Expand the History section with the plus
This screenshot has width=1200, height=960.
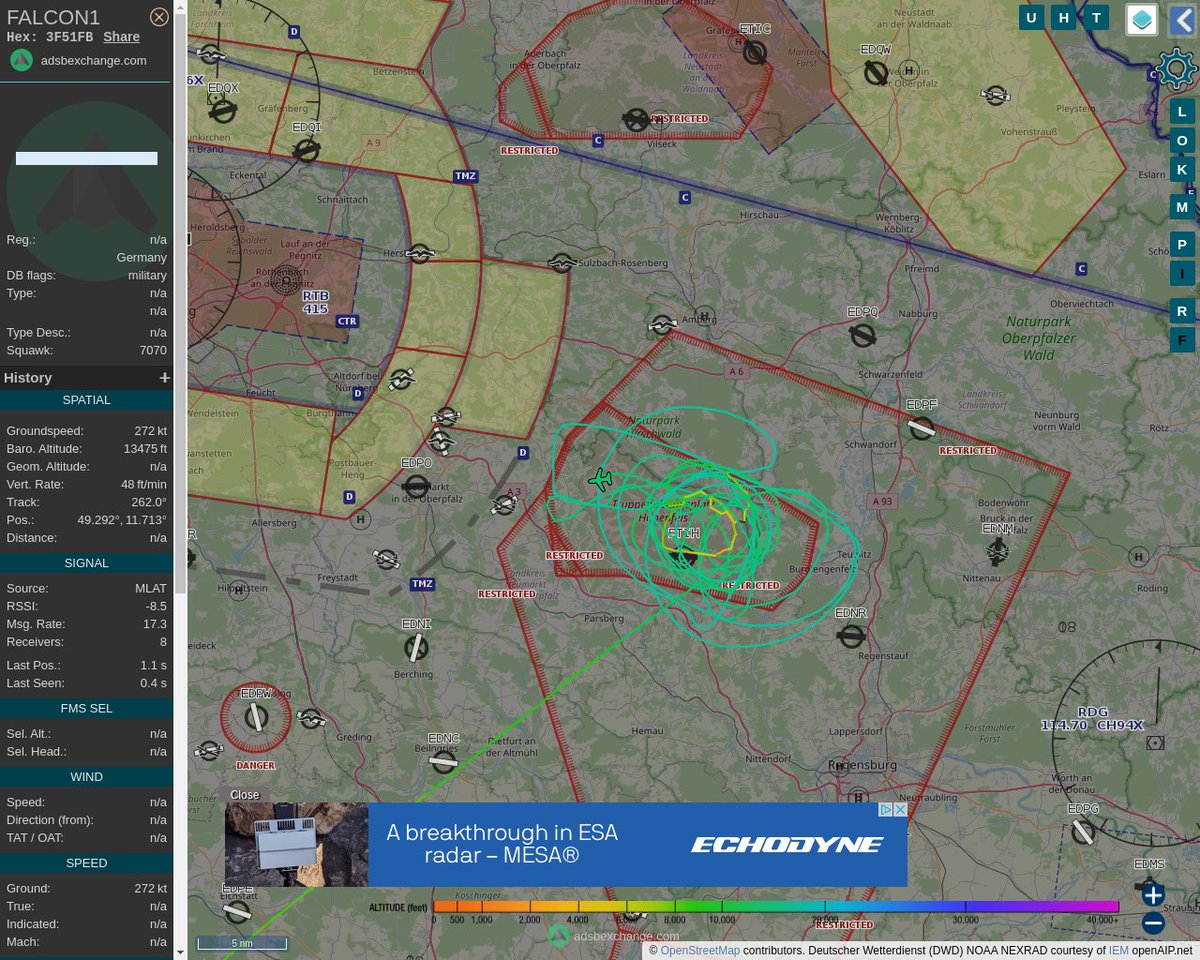[x=164, y=377]
